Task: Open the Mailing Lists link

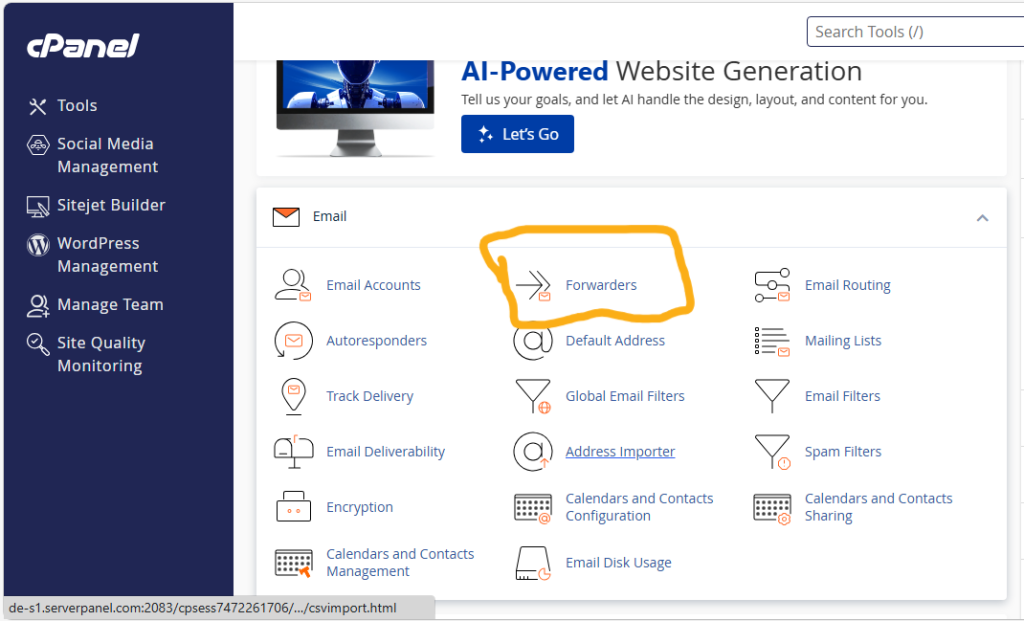Action: (x=842, y=340)
